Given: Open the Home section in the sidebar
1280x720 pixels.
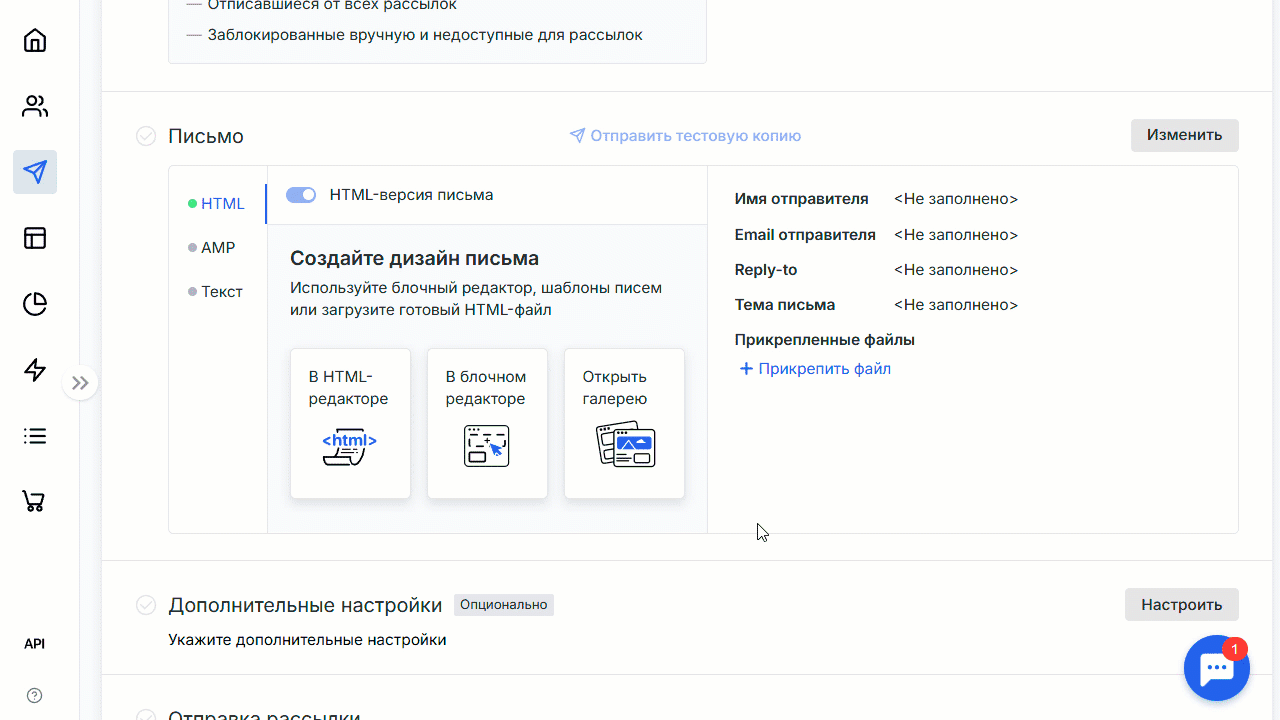Looking at the screenshot, I should [34, 40].
